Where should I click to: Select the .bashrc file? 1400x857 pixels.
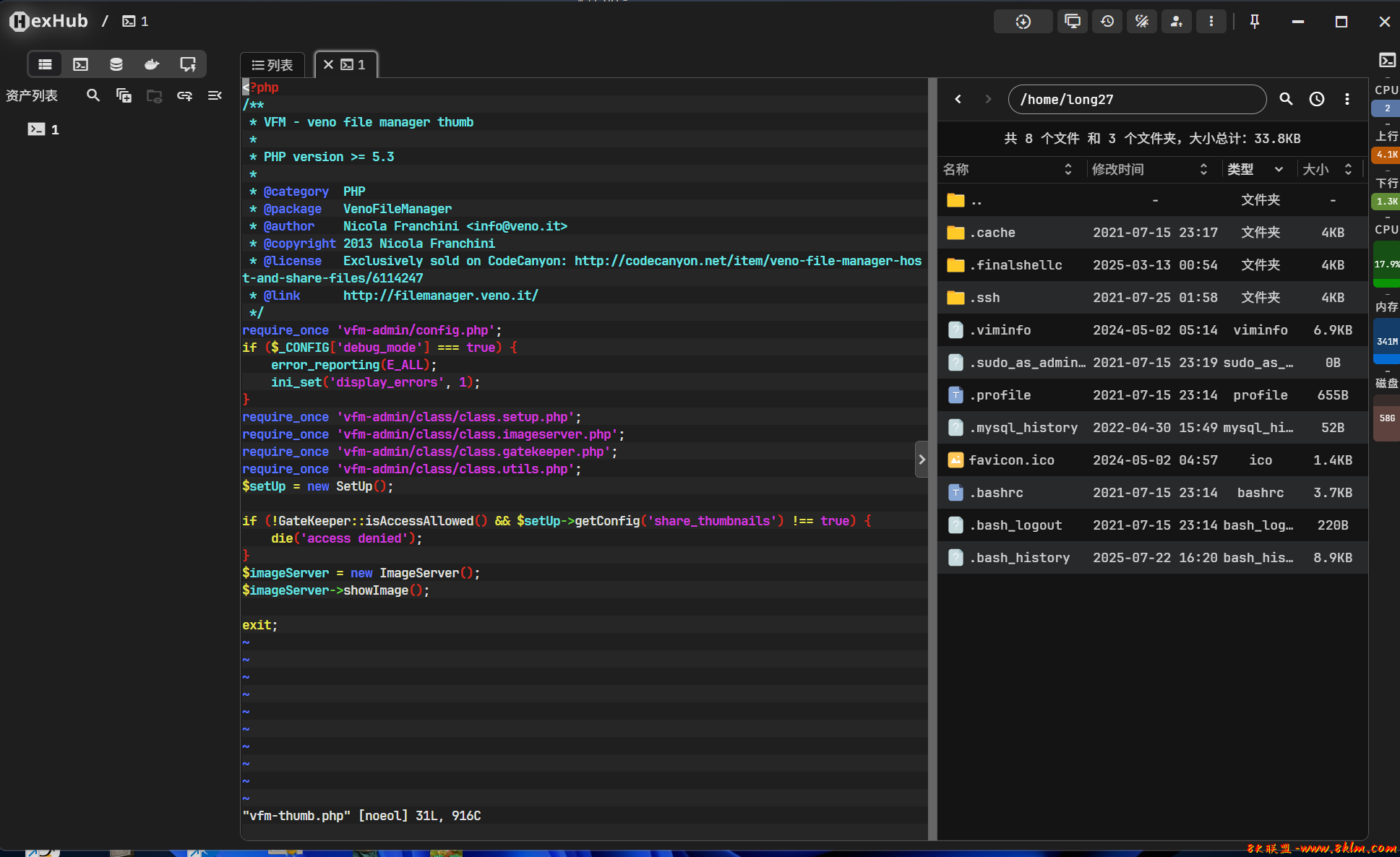(1152, 493)
